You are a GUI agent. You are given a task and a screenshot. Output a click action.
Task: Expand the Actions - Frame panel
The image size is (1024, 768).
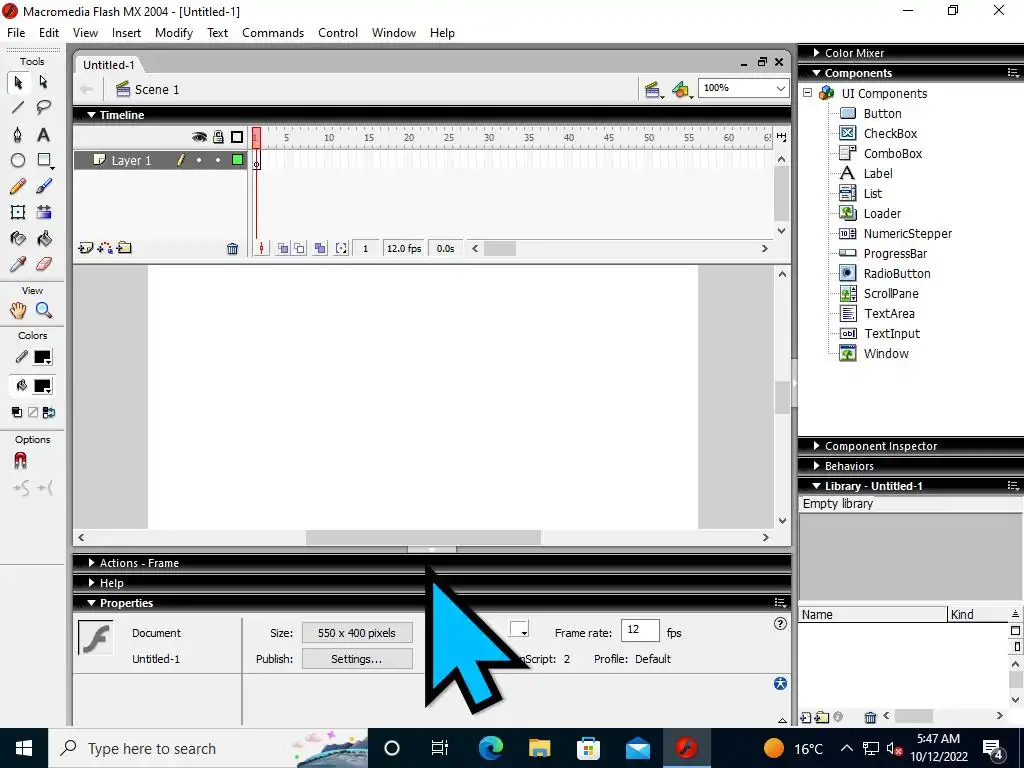(91, 563)
